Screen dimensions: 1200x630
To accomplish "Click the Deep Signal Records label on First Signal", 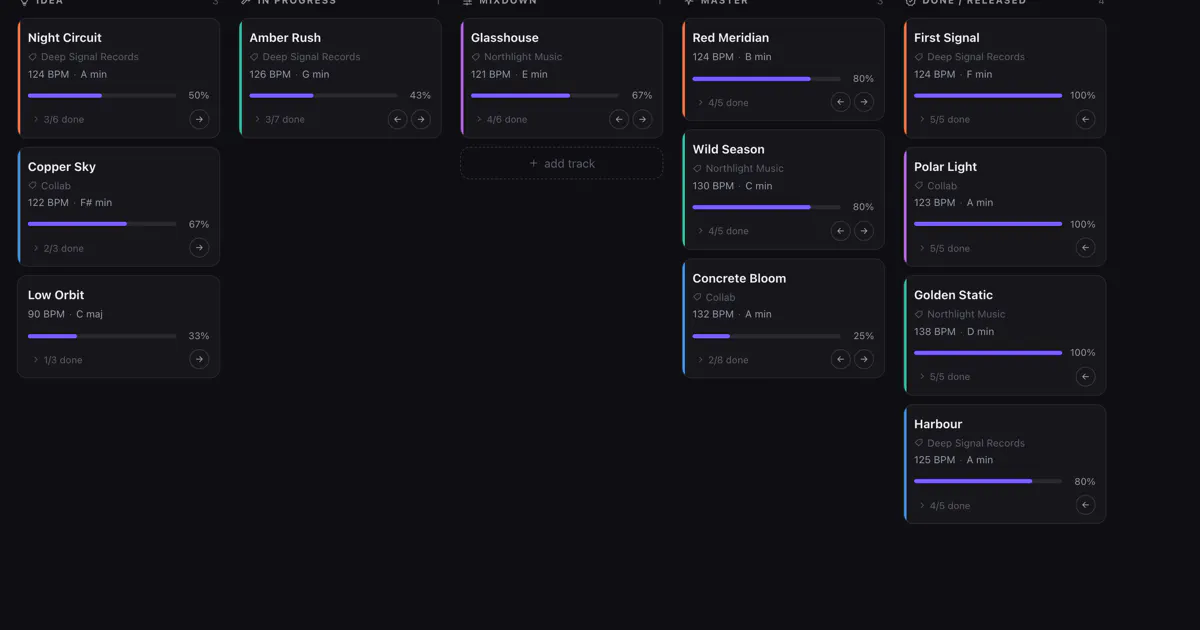I will pyautogui.click(x=976, y=57).
